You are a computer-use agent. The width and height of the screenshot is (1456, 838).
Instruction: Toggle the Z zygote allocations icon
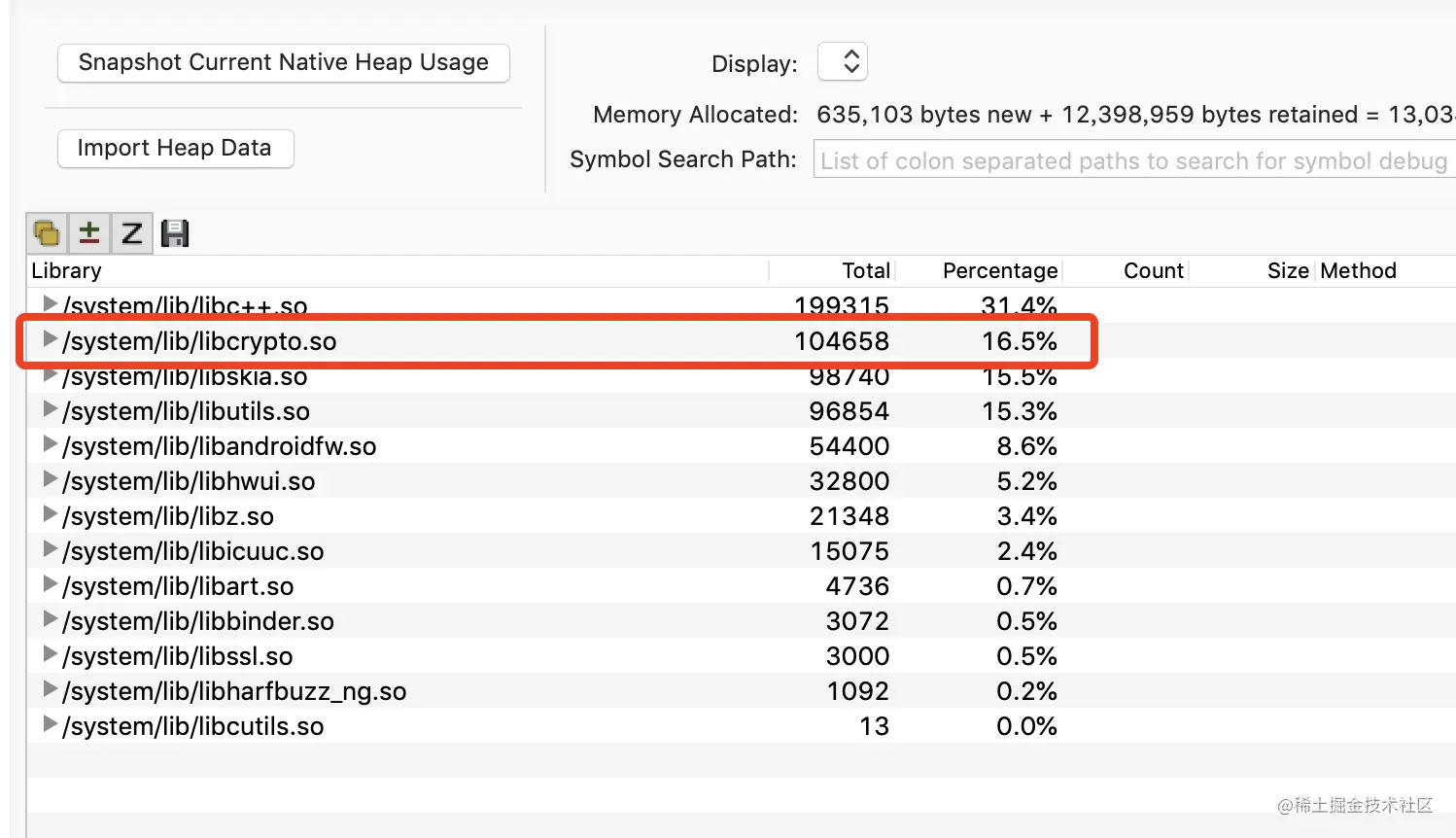click(131, 233)
